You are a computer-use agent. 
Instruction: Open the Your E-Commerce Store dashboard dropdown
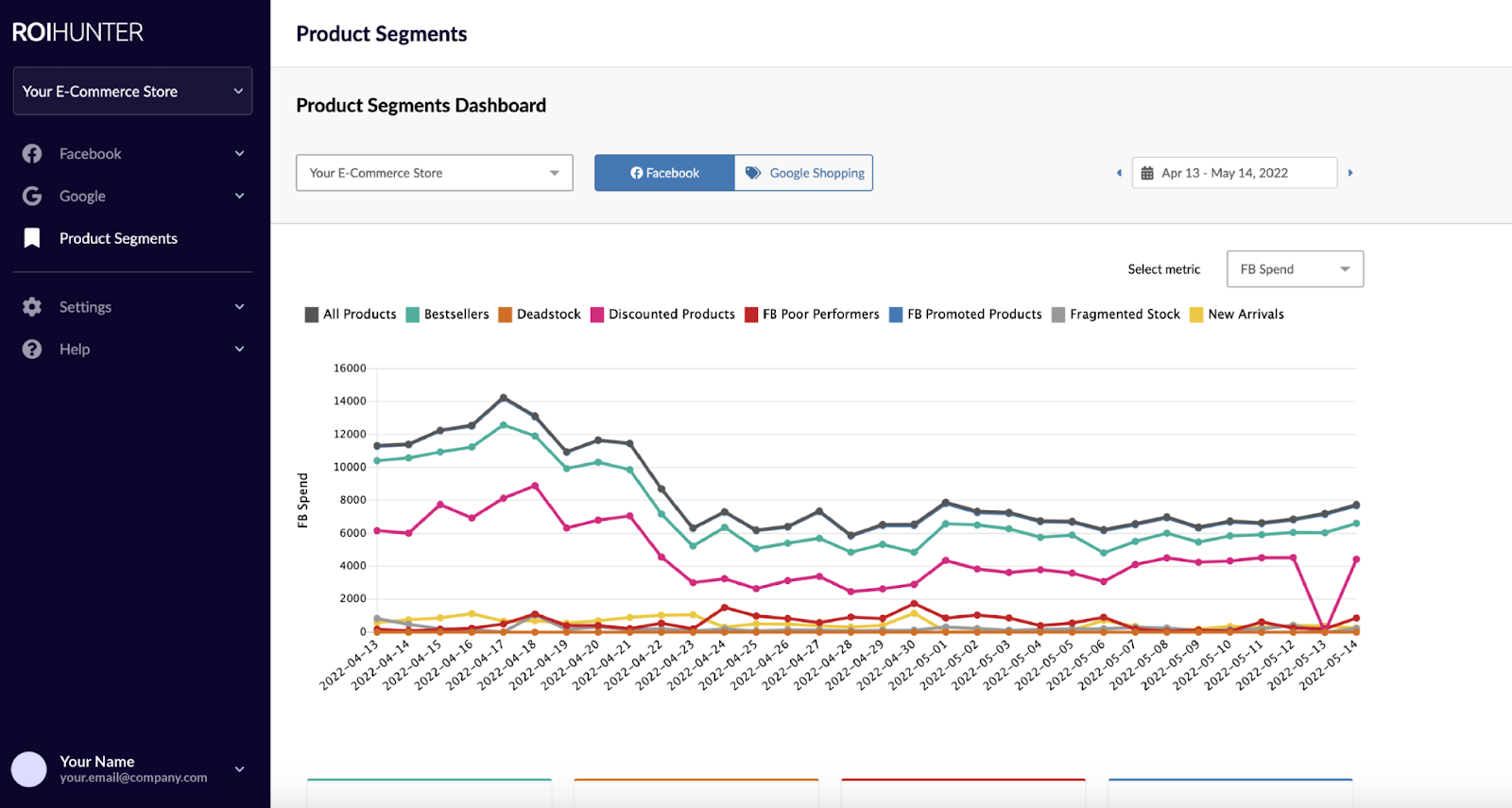[x=434, y=173]
